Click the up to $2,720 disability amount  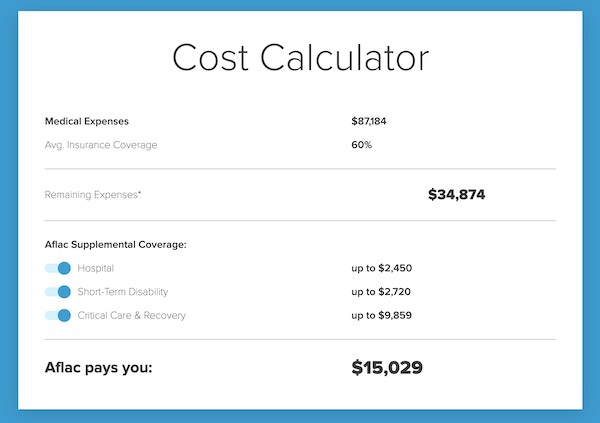(381, 292)
